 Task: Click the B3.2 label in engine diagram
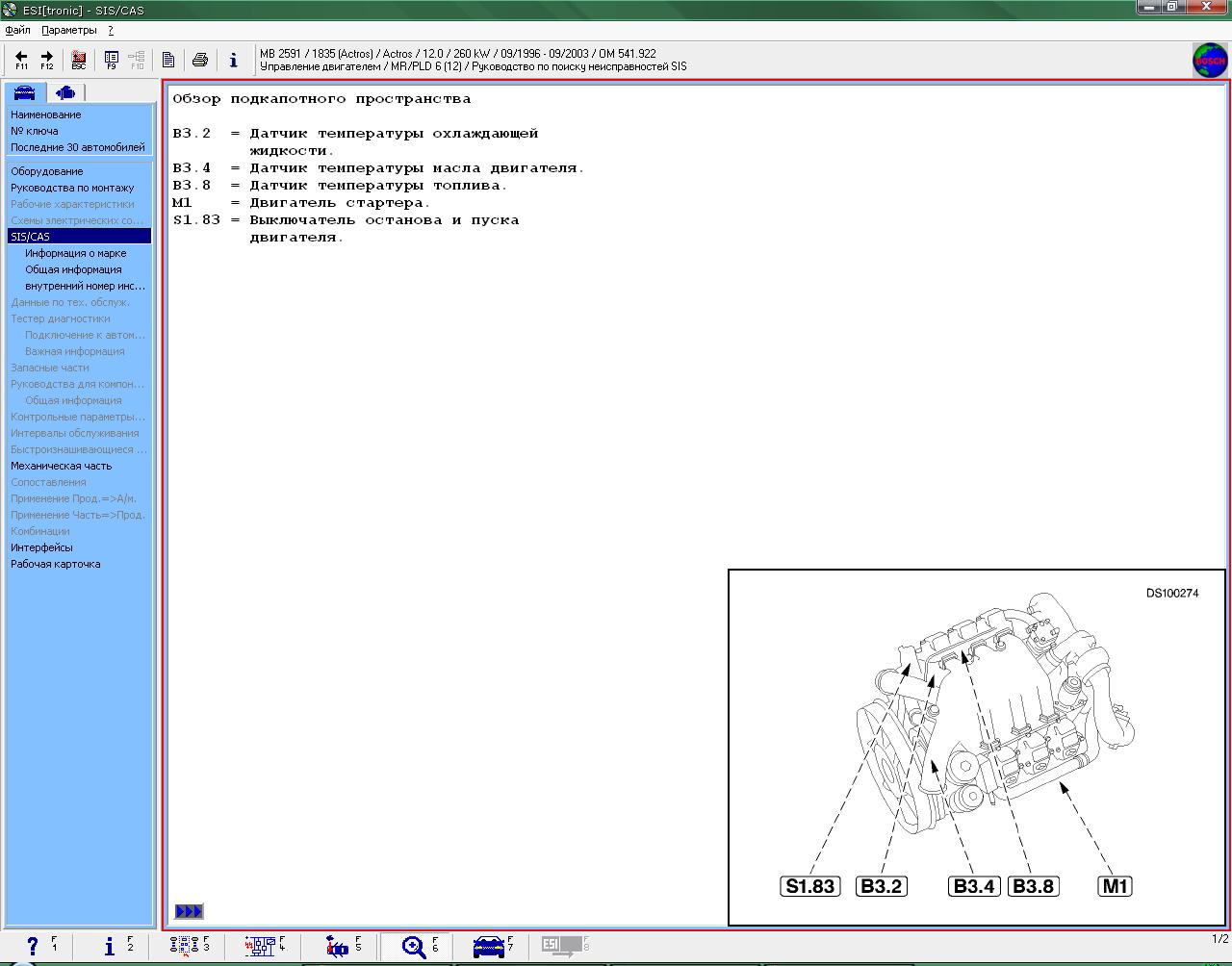tap(882, 886)
